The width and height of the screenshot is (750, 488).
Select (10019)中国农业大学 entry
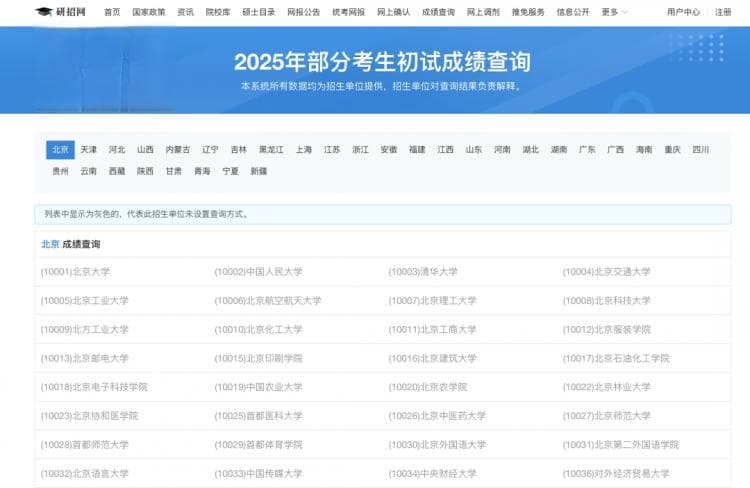click(x=258, y=387)
